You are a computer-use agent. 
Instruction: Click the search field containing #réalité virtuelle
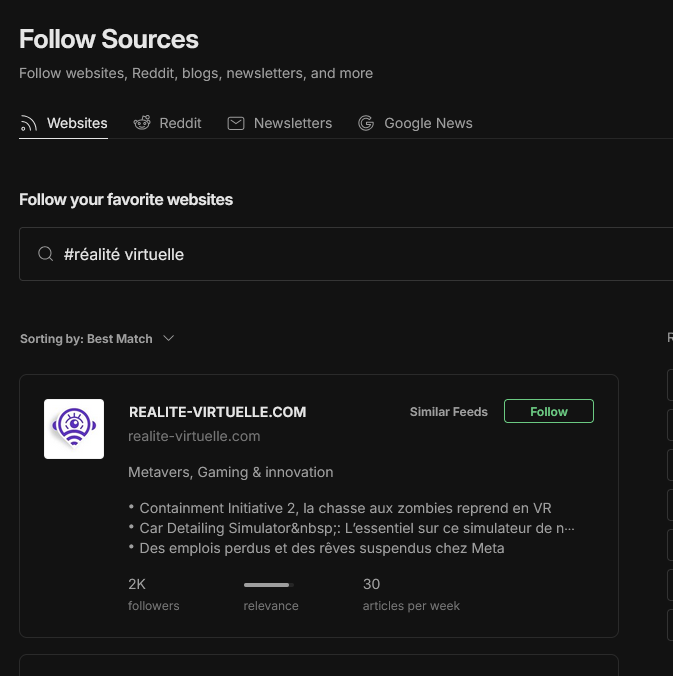pyautogui.click(x=346, y=254)
